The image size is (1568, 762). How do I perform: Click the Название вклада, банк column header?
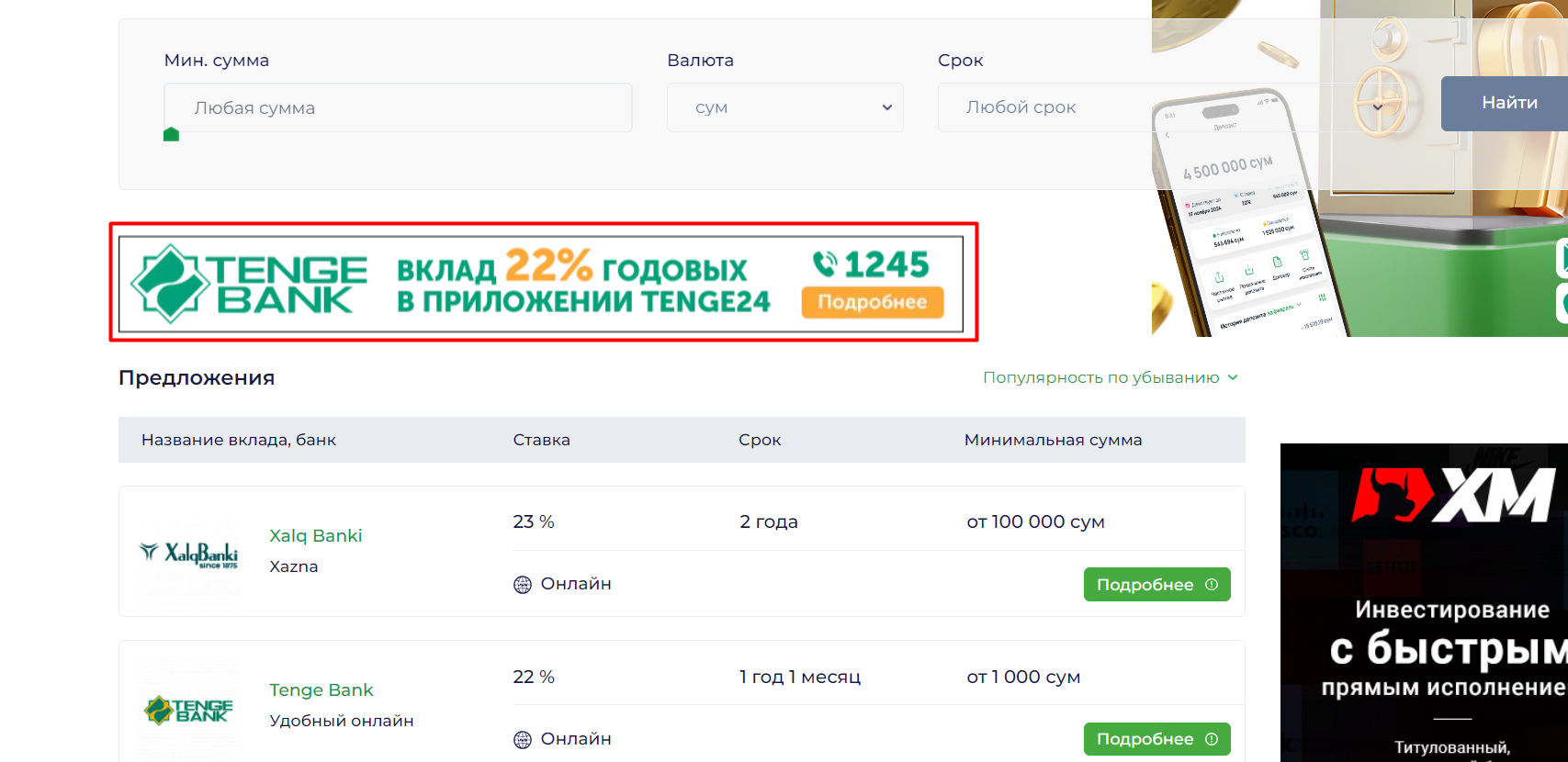(x=239, y=440)
